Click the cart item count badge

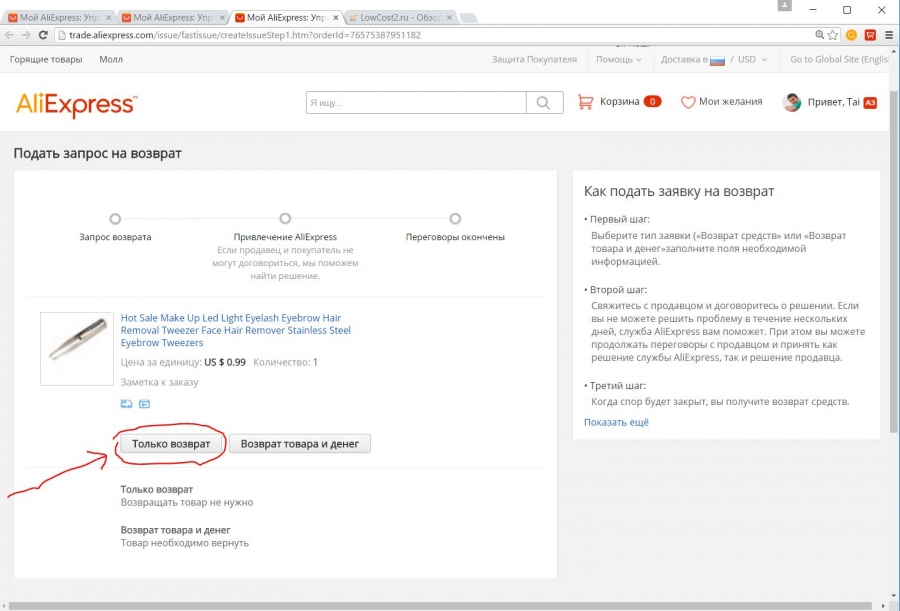point(652,102)
